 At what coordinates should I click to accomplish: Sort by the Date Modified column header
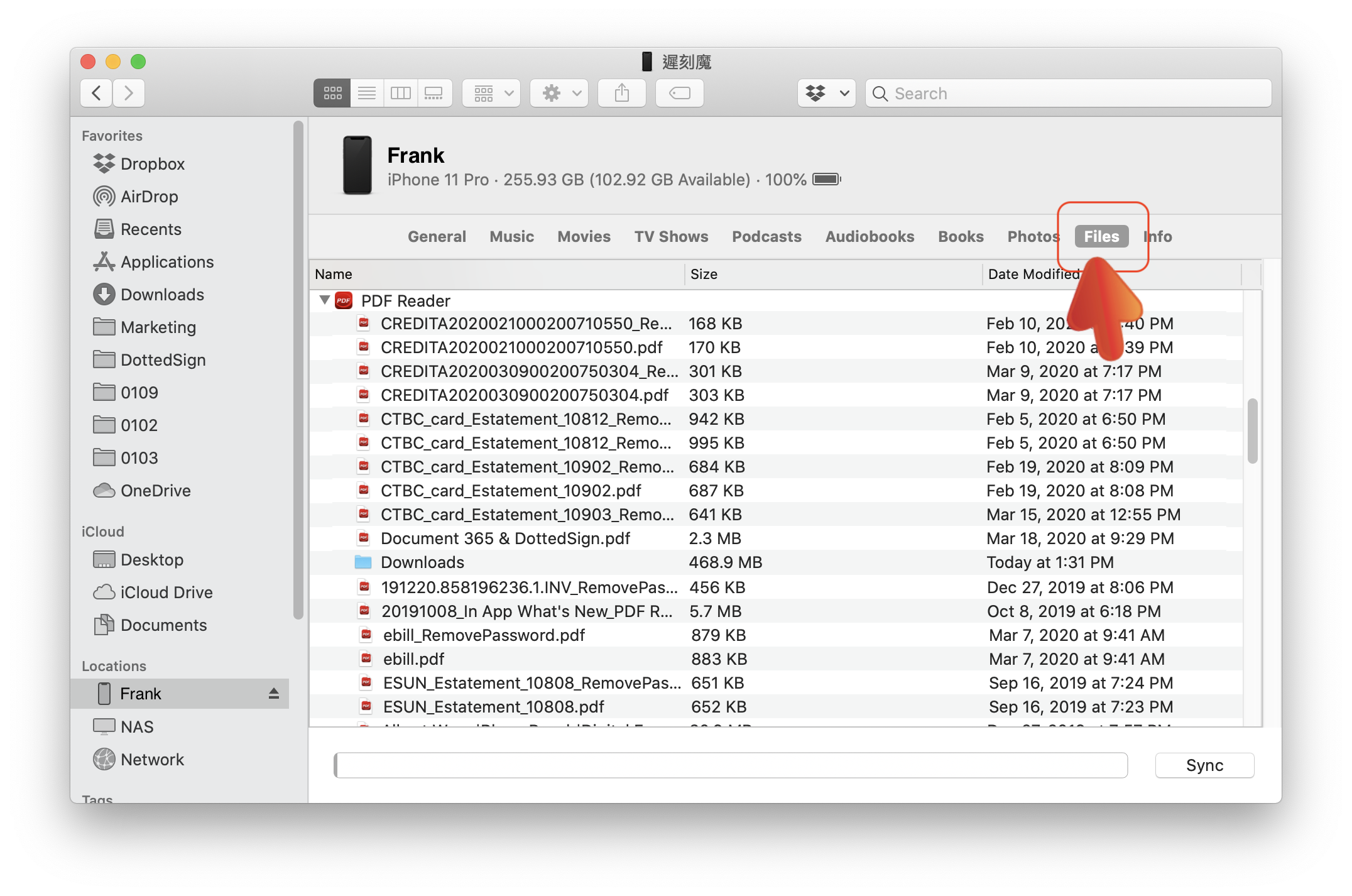[x=1111, y=275]
